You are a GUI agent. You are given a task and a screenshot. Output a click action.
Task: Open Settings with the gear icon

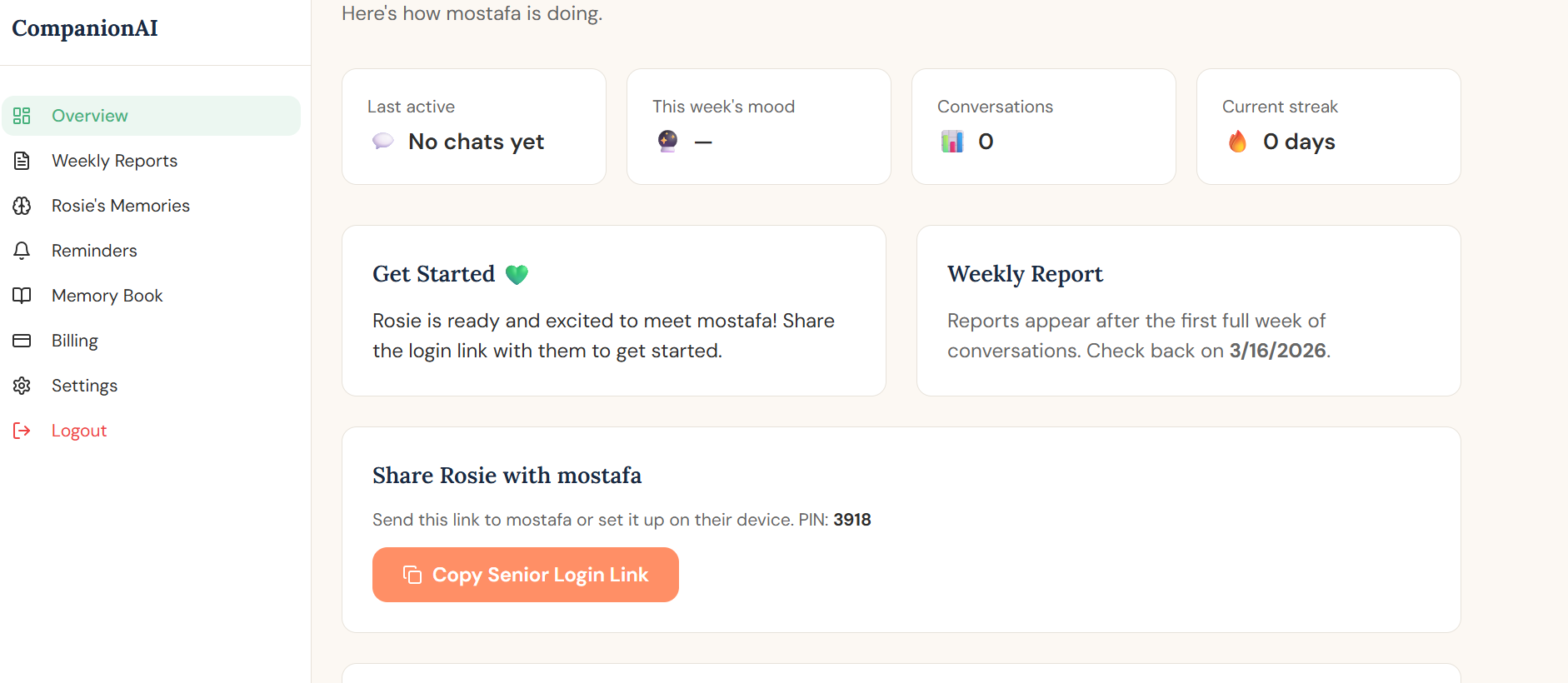click(x=22, y=385)
